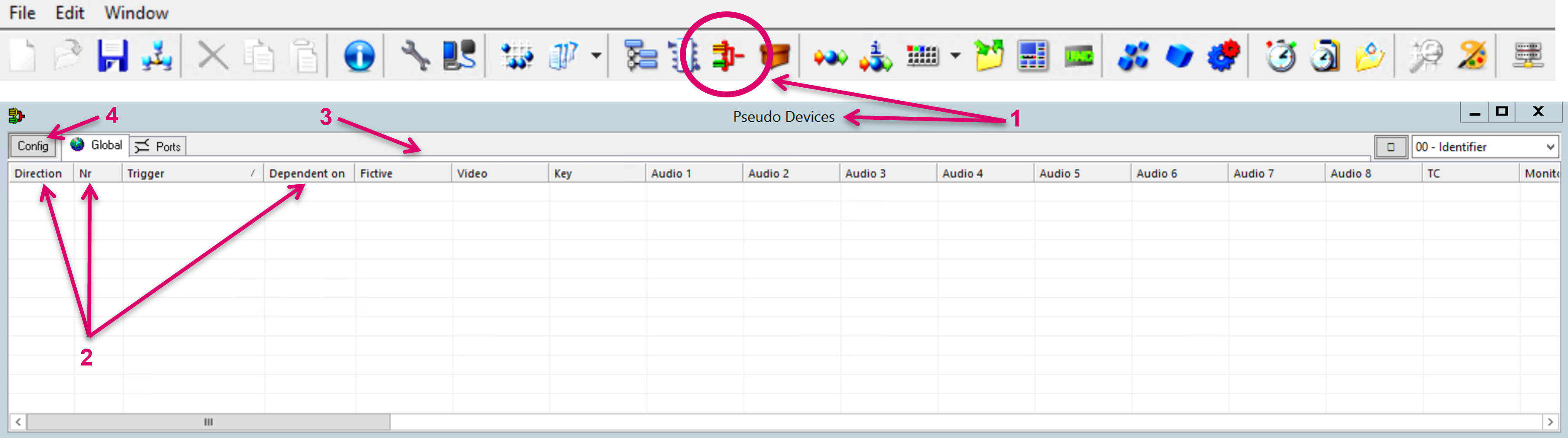Open dropdown arrow beside colored grid icon

coord(955,56)
